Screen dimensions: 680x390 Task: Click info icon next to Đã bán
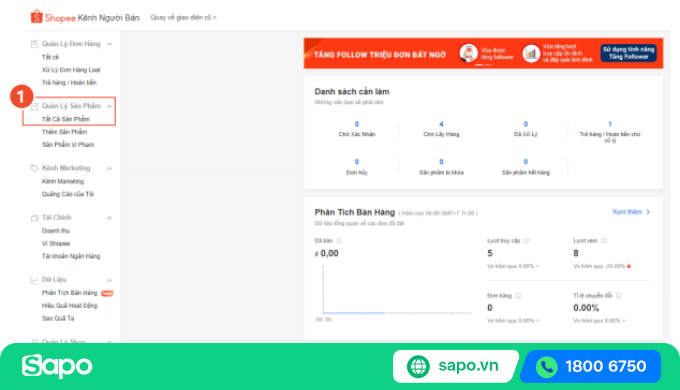[339, 240]
